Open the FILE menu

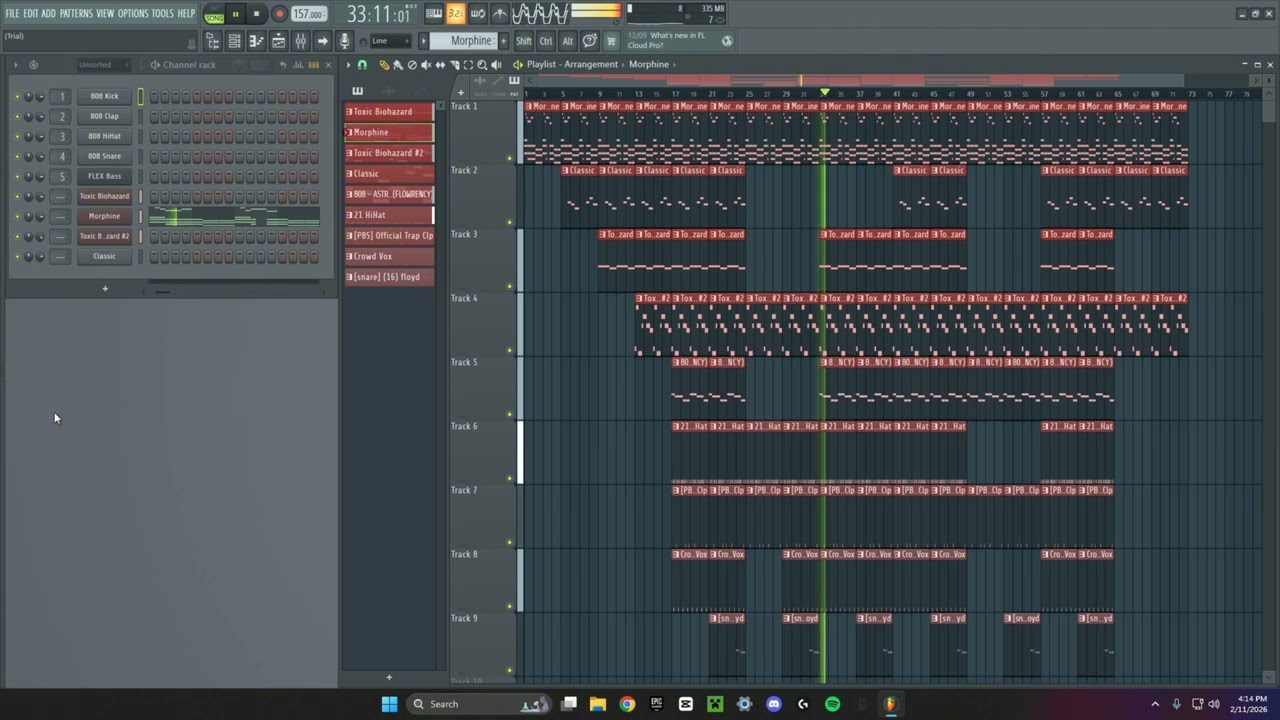click(12, 14)
